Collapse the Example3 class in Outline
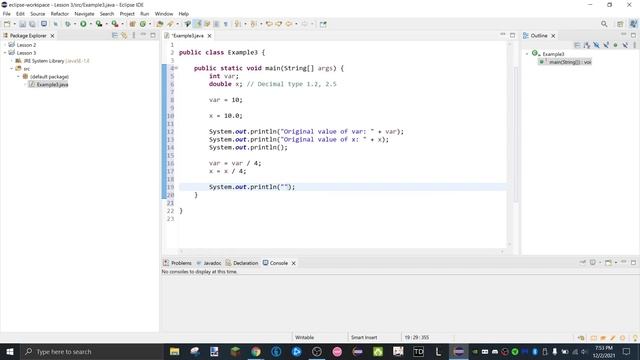Image resolution: width=640 pixels, height=360 pixels. (x=527, y=54)
